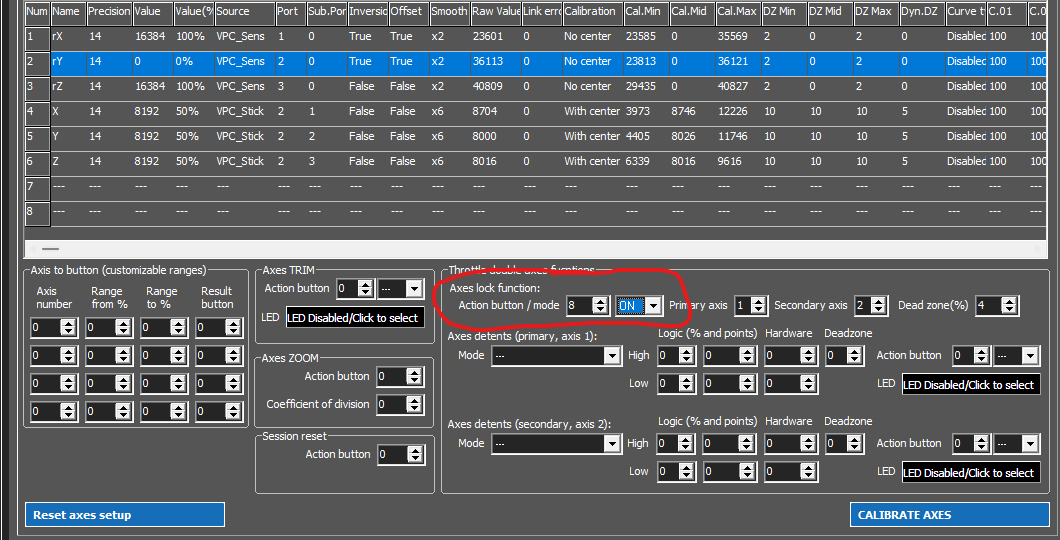The width and height of the screenshot is (1060, 540).
Task: Click the Dead zone percent field
Action: coord(997,305)
